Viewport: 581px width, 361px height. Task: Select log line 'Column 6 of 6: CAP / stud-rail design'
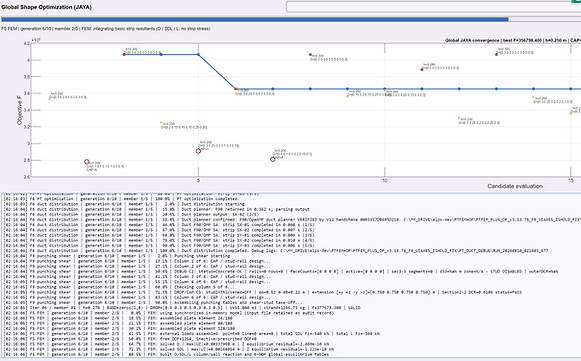tap(137, 297)
